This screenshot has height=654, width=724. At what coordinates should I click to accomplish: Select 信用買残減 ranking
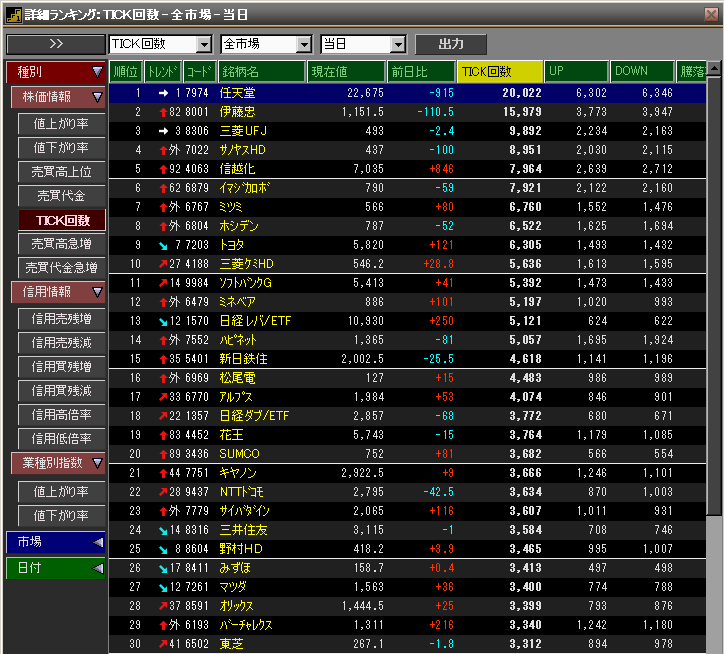(x=61, y=391)
